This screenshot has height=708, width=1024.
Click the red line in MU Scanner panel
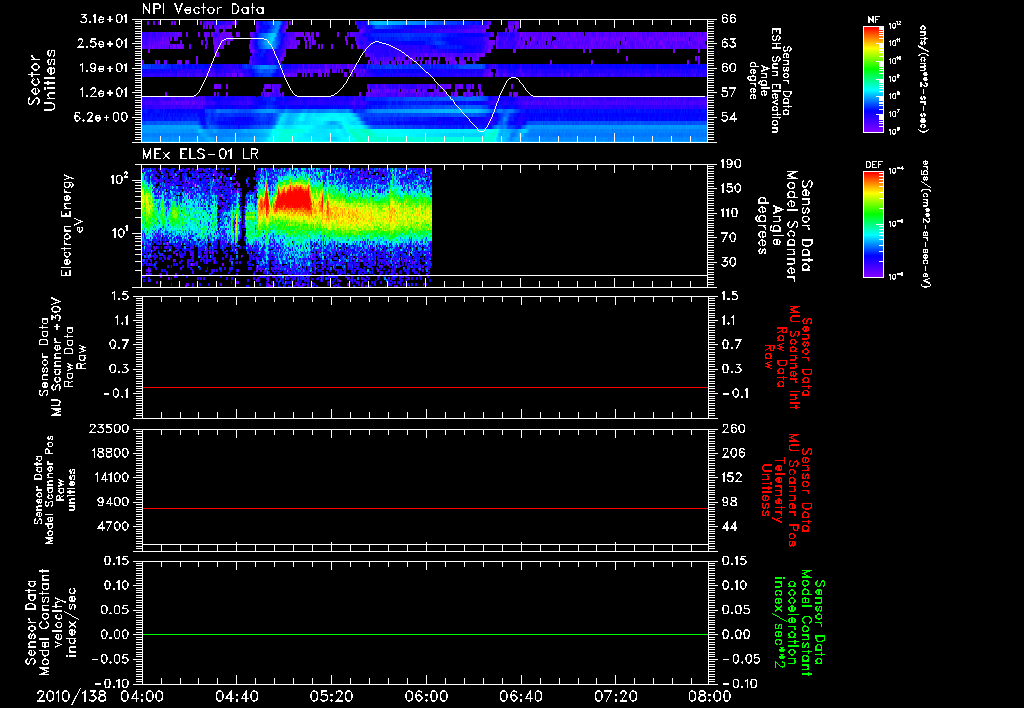tap(425, 387)
